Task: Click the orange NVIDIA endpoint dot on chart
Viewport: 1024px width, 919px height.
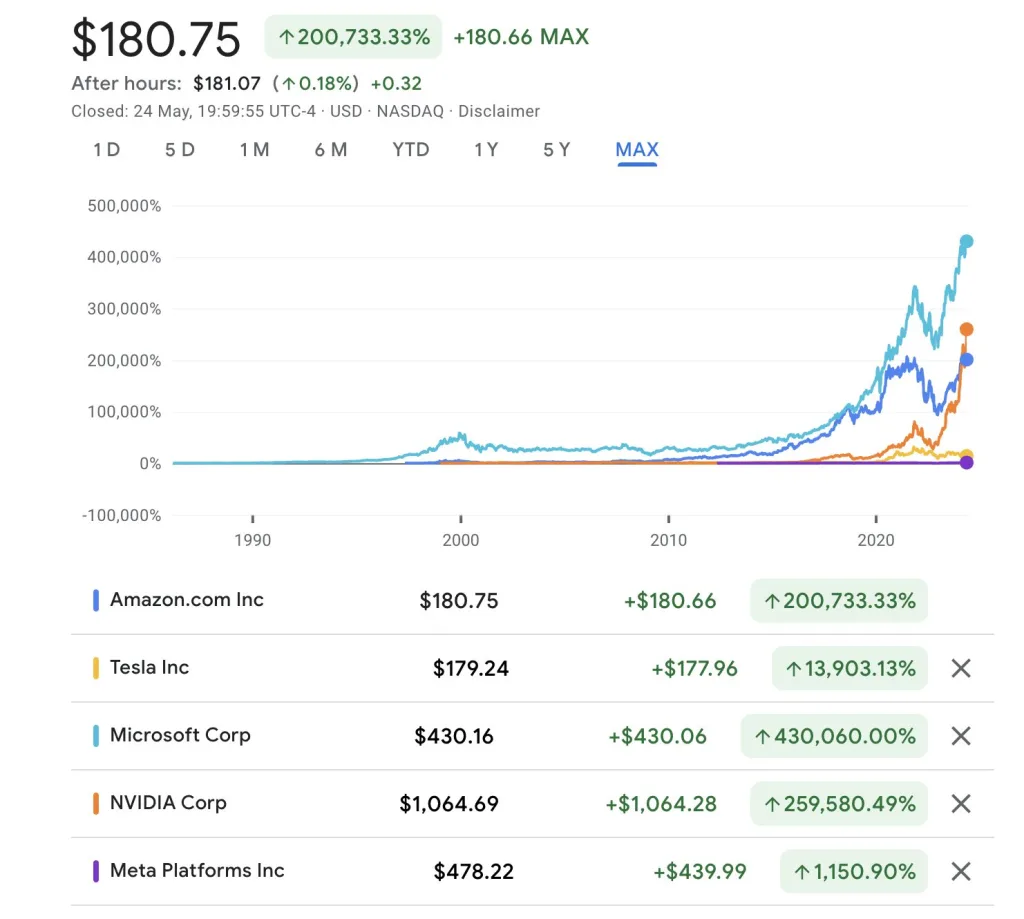Action: coord(966,329)
